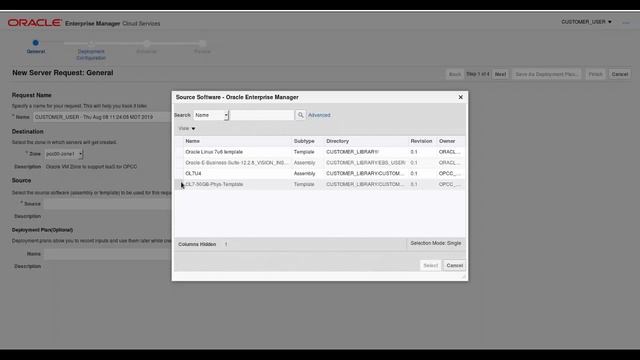Image resolution: width=640 pixels, height=360 pixels.
Task: Click the Next button in wizard
Action: [x=500, y=74]
